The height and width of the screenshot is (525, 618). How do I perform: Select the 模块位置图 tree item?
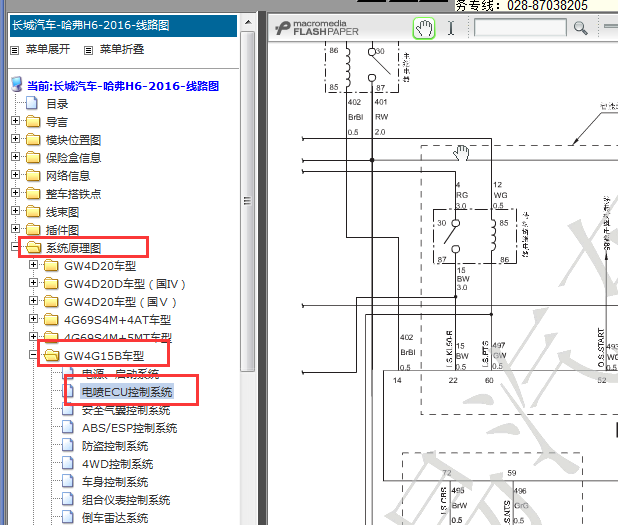tap(73, 140)
